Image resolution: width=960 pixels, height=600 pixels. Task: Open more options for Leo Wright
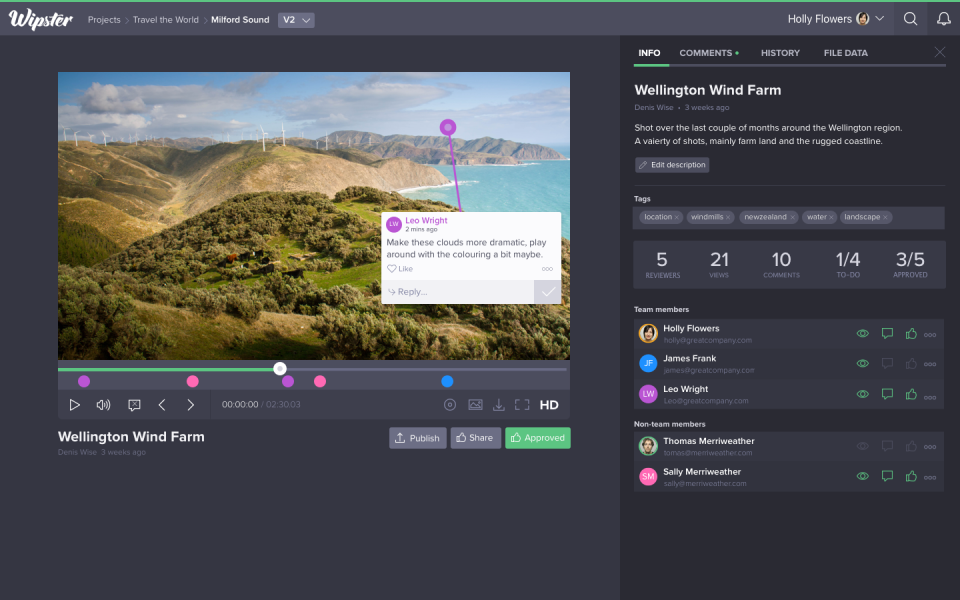click(x=930, y=394)
